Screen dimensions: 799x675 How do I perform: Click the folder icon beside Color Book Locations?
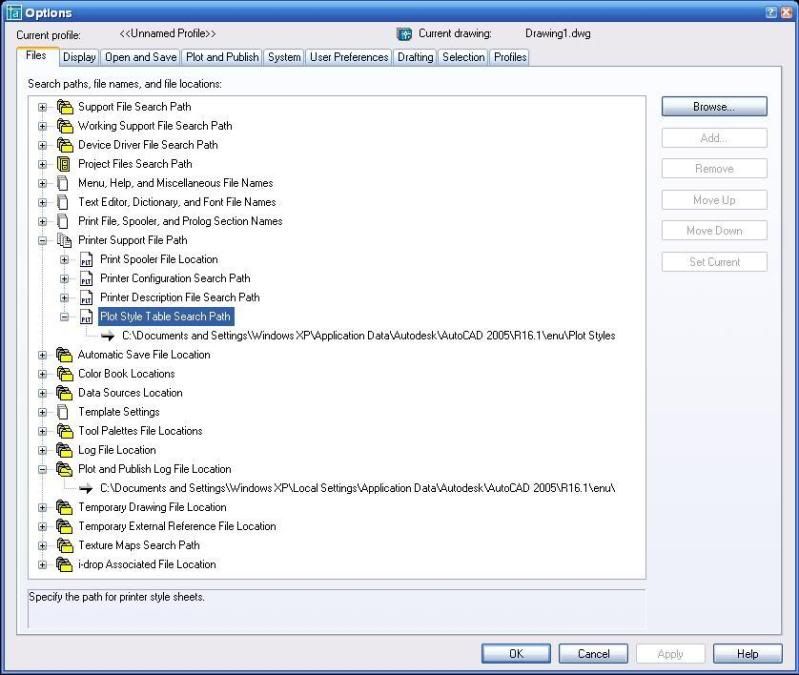(x=65, y=374)
